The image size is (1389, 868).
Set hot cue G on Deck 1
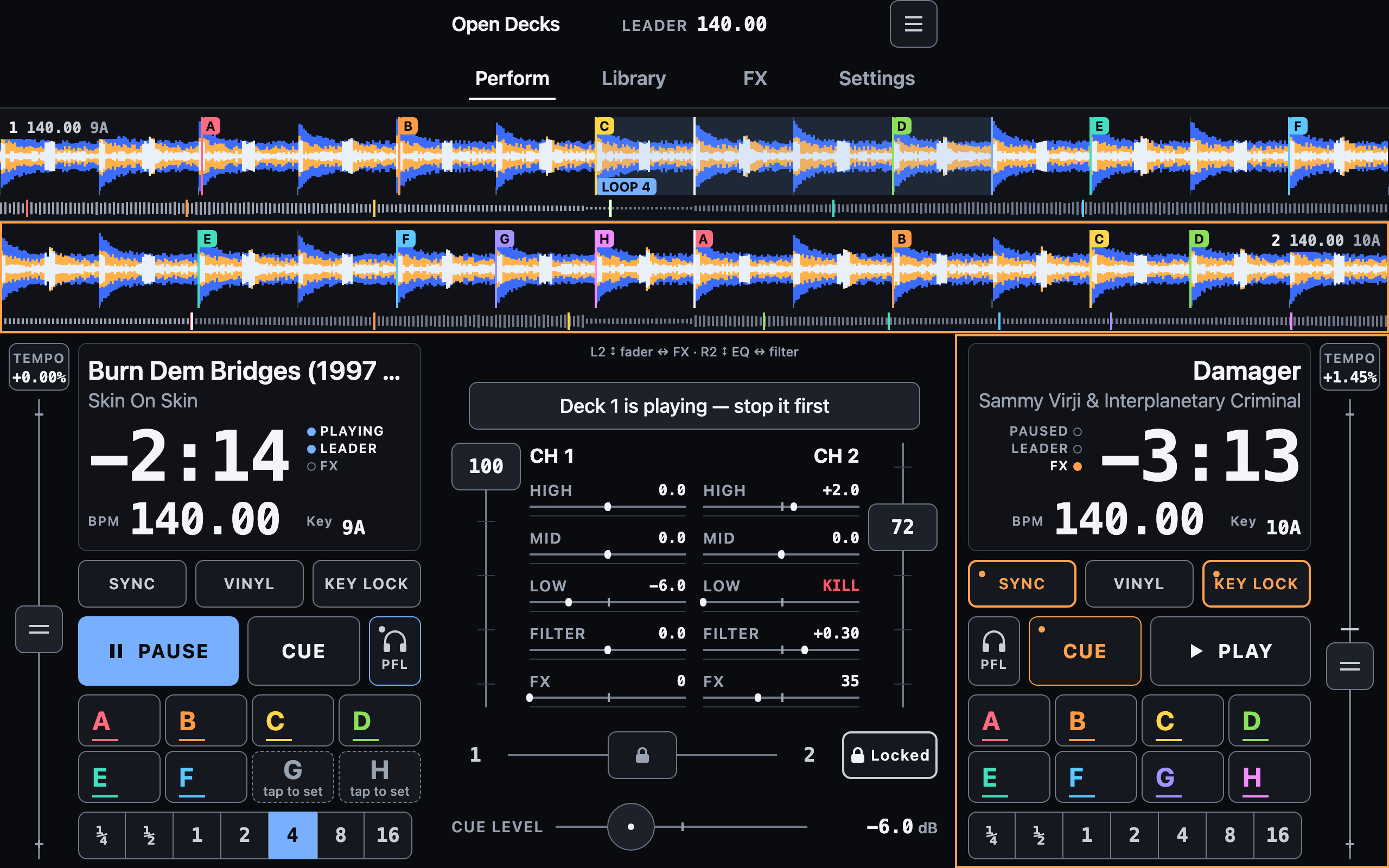click(x=293, y=777)
